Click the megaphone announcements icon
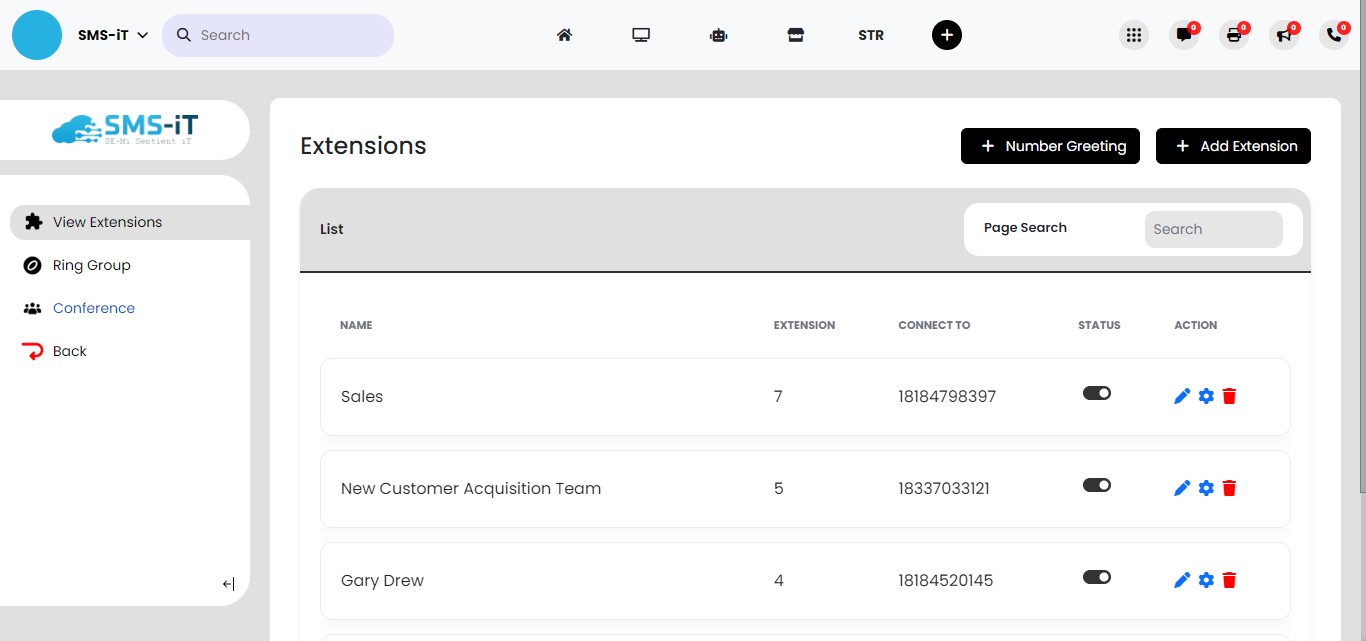1366x641 pixels. pos(1283,35)
